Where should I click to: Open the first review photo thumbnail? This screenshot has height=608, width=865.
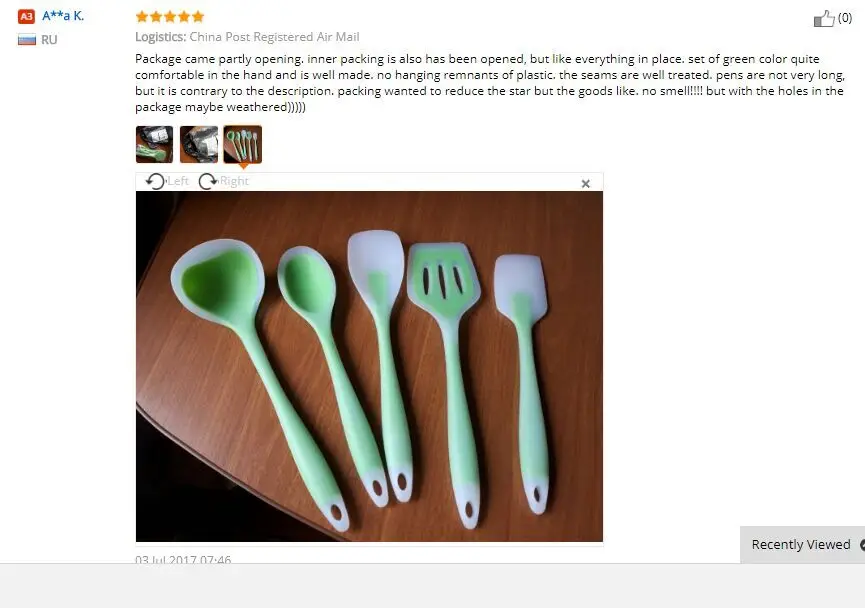(x=154, y=145)
